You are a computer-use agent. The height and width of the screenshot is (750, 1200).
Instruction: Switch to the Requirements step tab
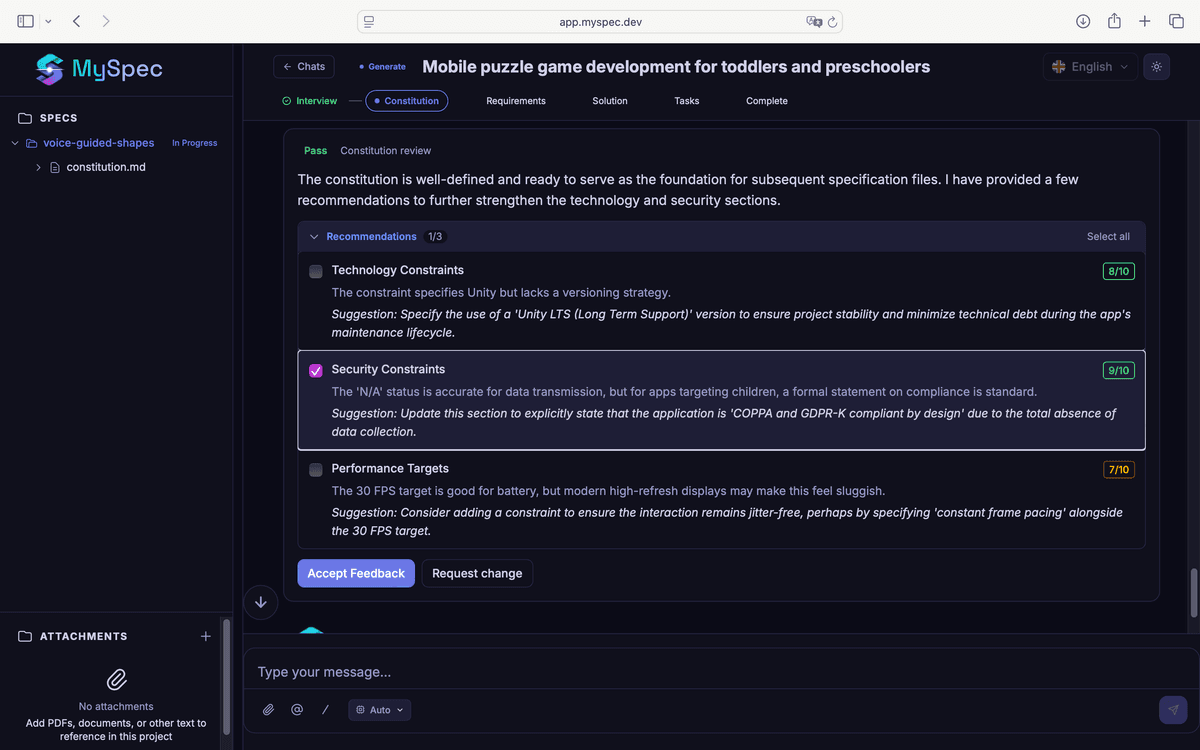[x=516, y=101]
